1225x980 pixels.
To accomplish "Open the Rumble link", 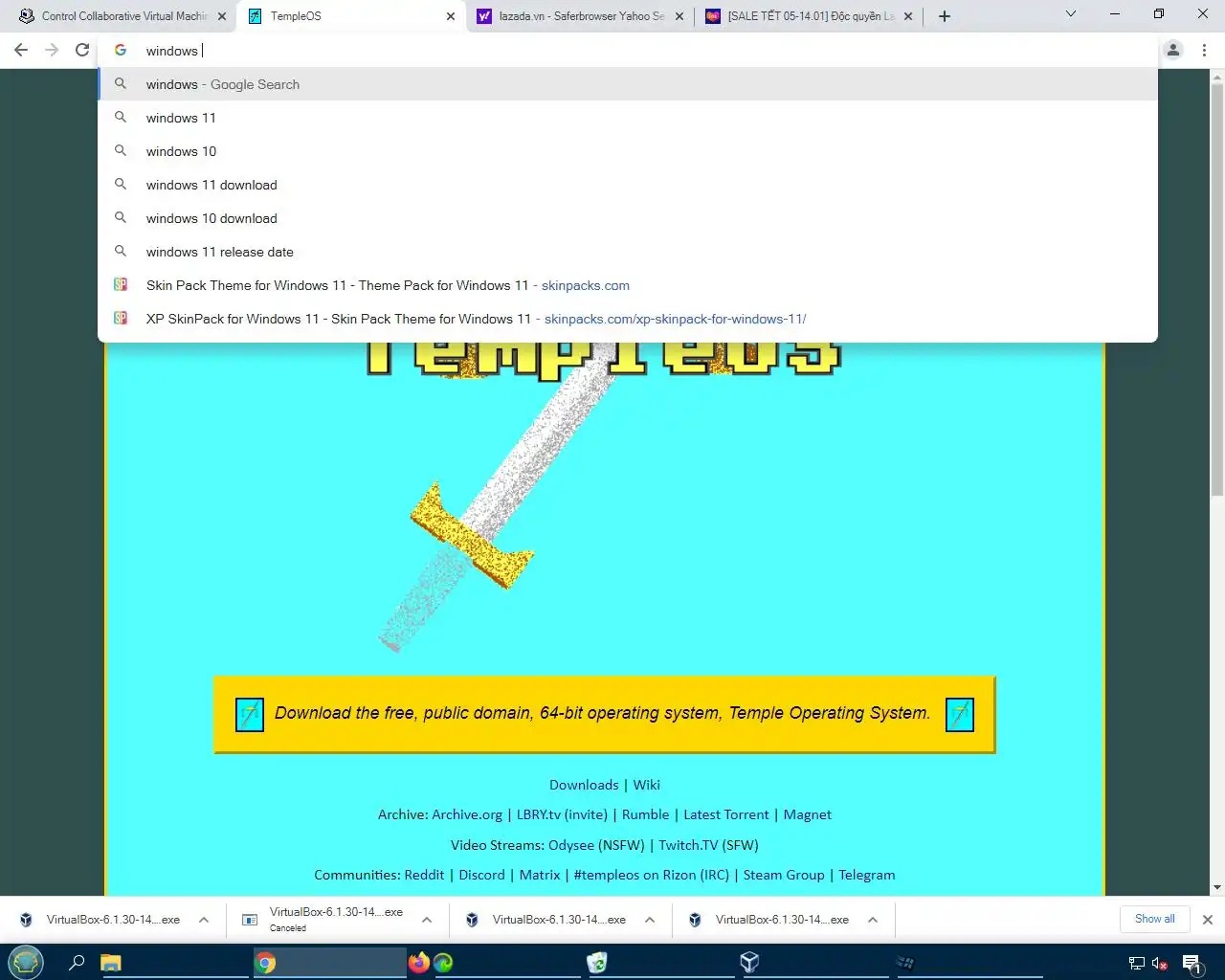I will point(645,814).
